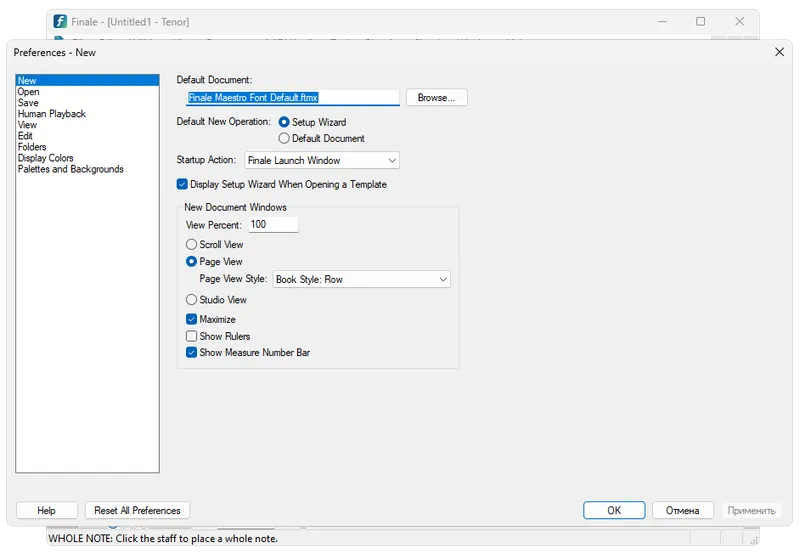This screenshot has width=800, height=554.
Task: Click the Help button
Action: pos(46,510)
